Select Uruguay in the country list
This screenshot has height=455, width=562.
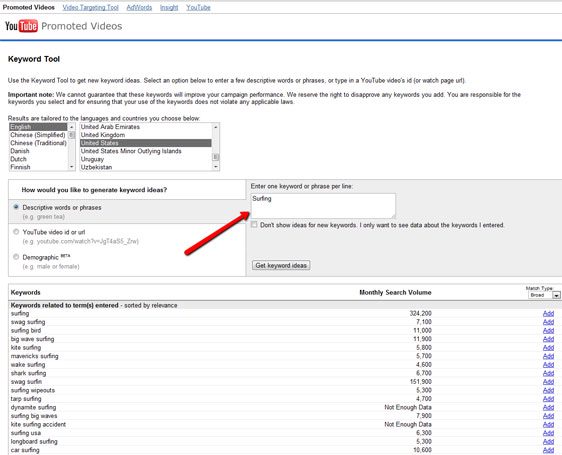pos(146,159)
